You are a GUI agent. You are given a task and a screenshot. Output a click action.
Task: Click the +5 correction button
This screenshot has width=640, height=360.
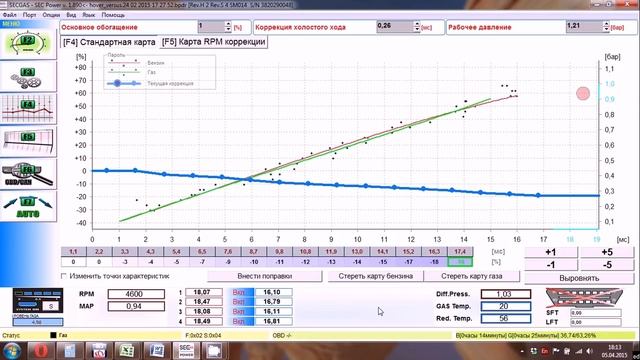click(x=607, y=252)
